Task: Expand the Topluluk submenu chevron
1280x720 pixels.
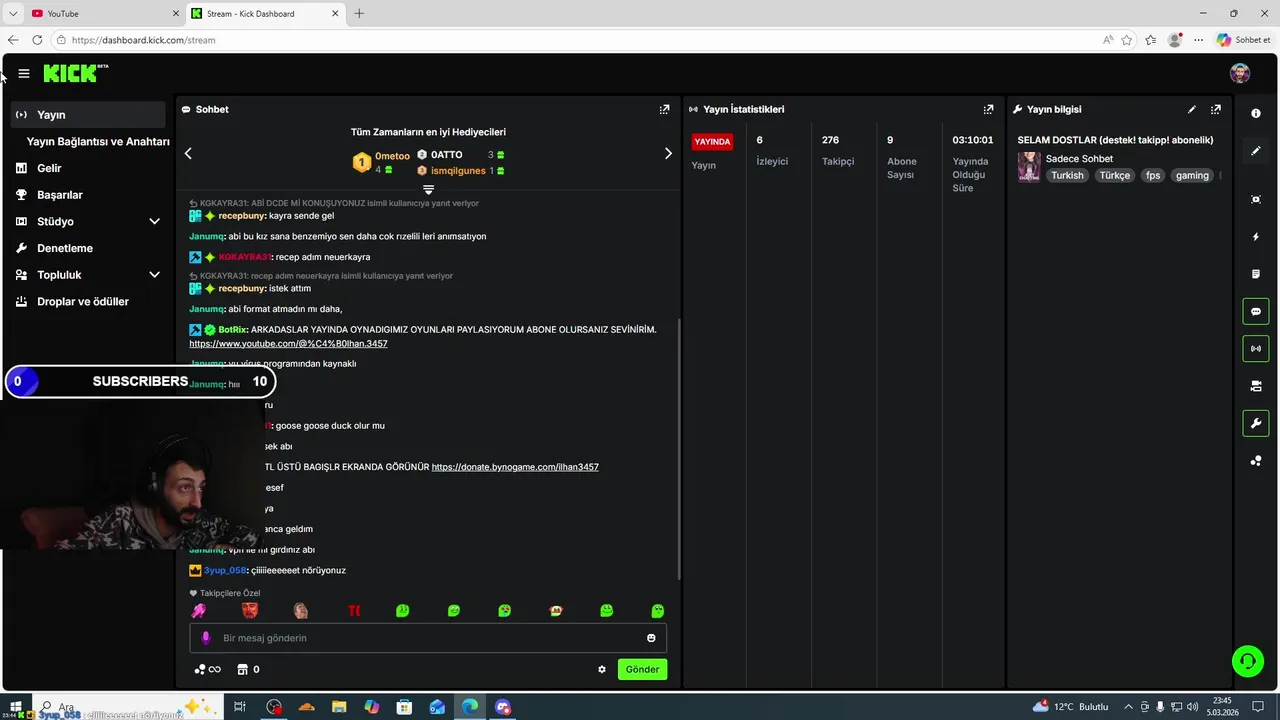Action: pyautogui.click(x=154, y=275)
